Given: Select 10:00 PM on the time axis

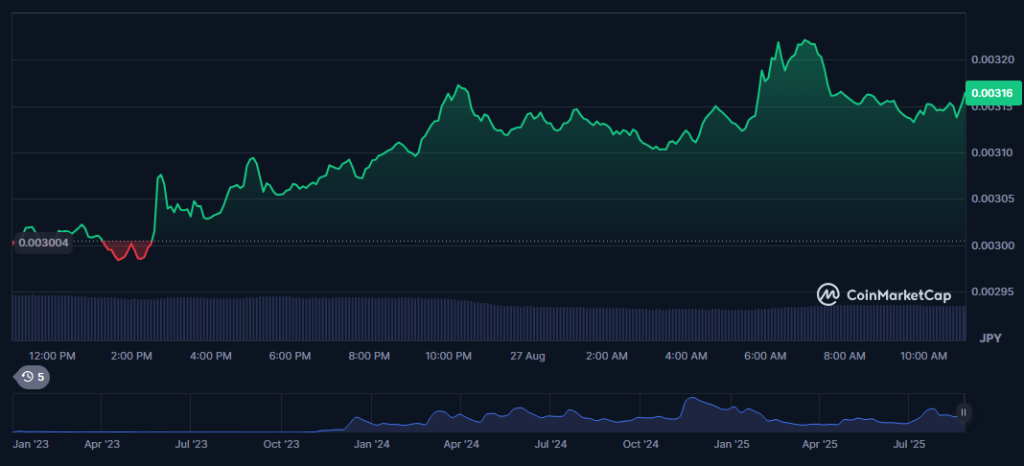Looking at the screenshot, I should 448,356.
